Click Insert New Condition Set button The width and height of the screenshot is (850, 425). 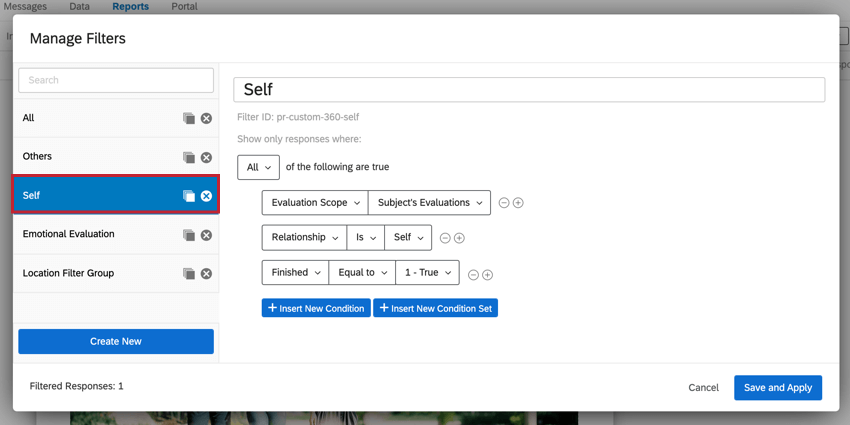[435, 308]
